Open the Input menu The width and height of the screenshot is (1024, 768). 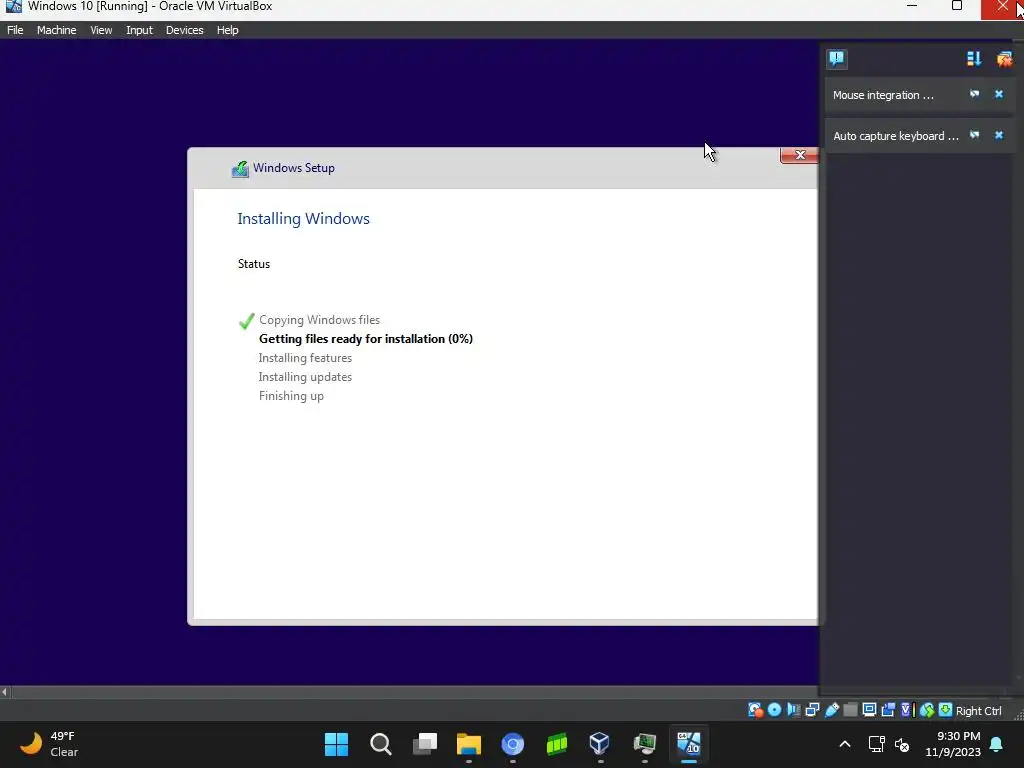(139, 30)
